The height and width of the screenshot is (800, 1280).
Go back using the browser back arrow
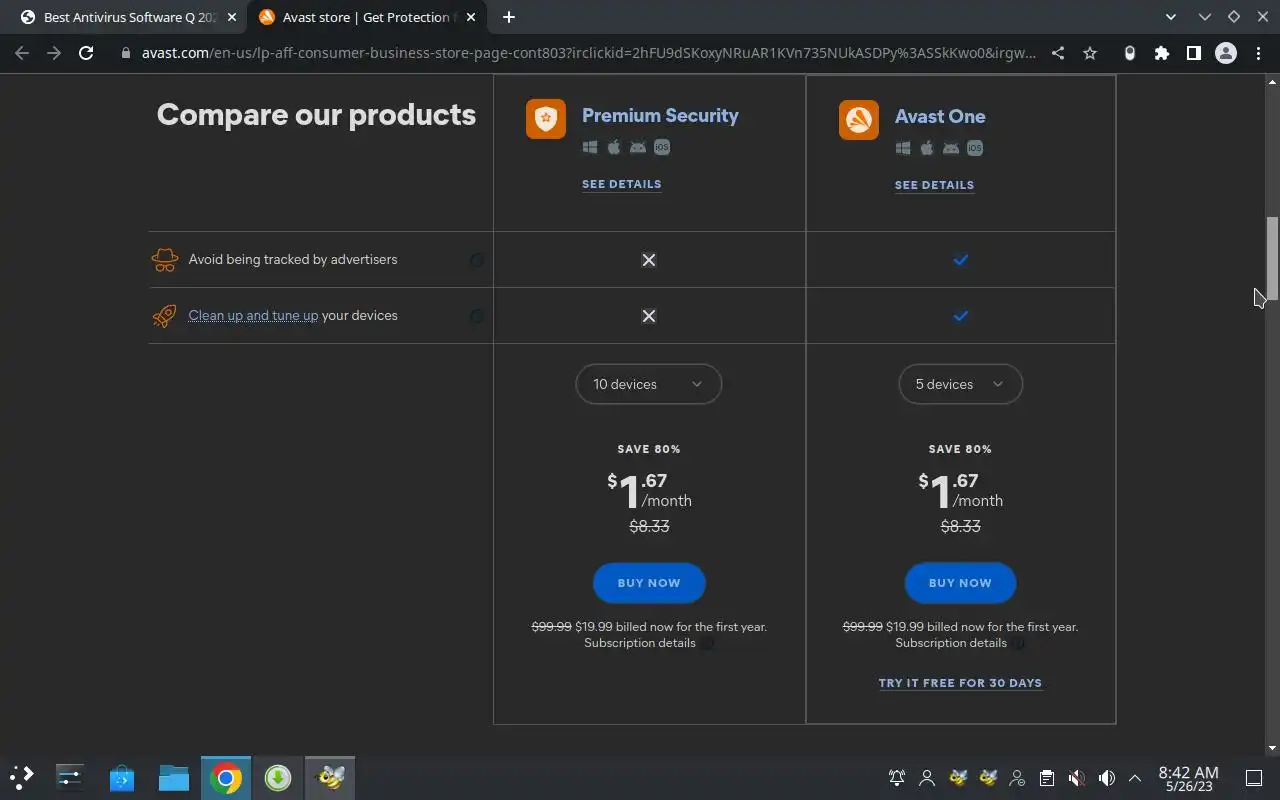(22, 53)
